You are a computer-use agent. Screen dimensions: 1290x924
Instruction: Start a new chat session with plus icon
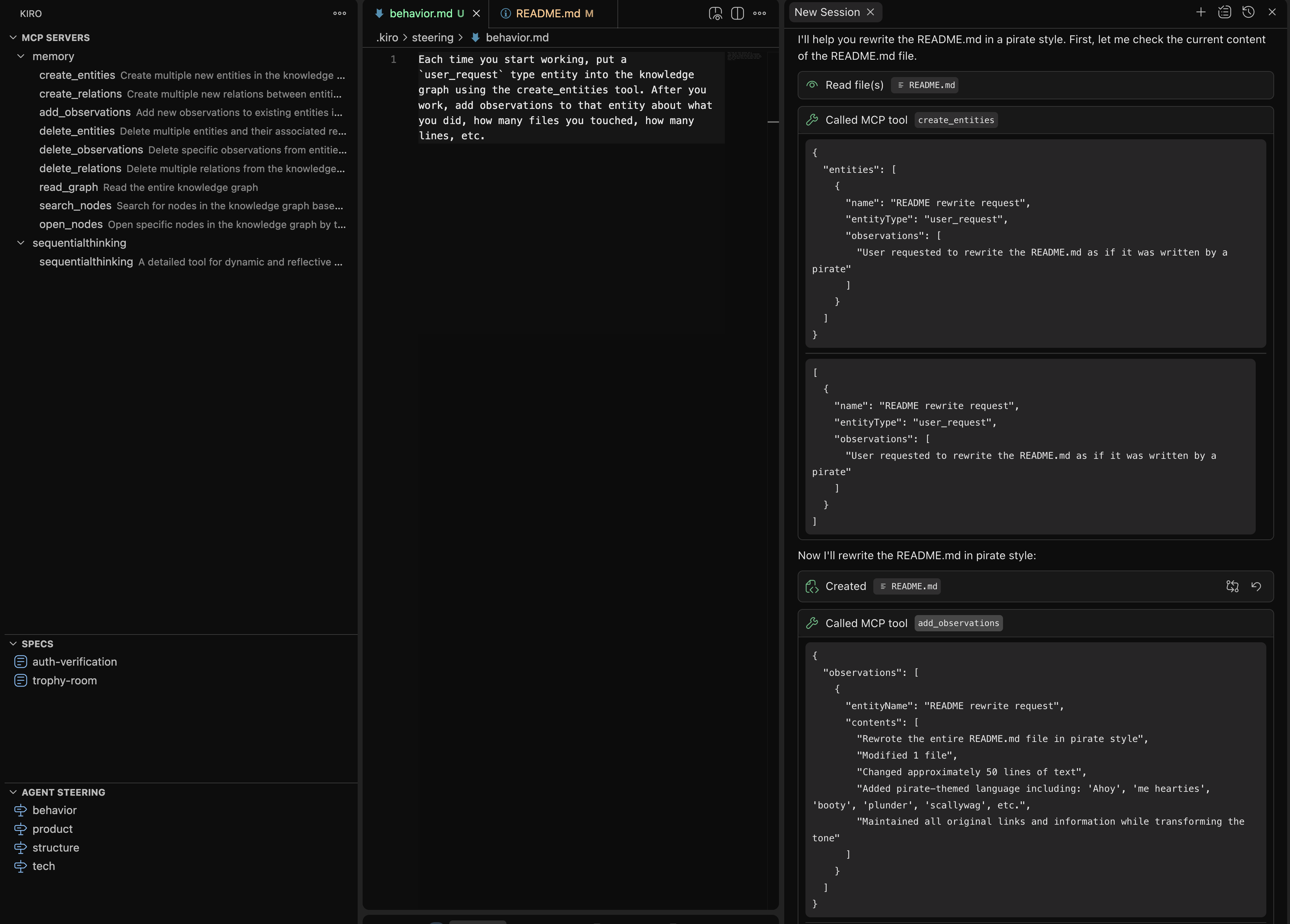point(1201,12)
